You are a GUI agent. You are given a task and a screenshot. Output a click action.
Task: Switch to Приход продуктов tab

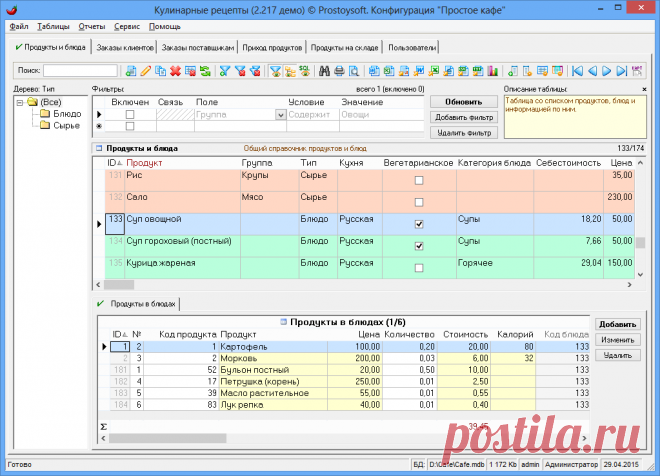[272, 48]
